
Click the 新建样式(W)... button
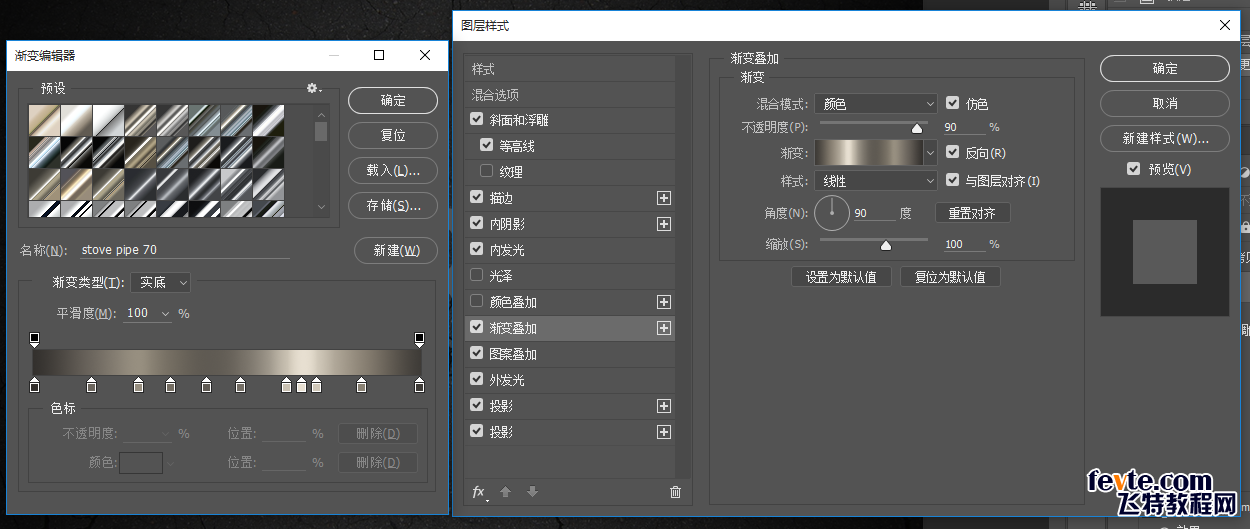[x=1165, y=138]
